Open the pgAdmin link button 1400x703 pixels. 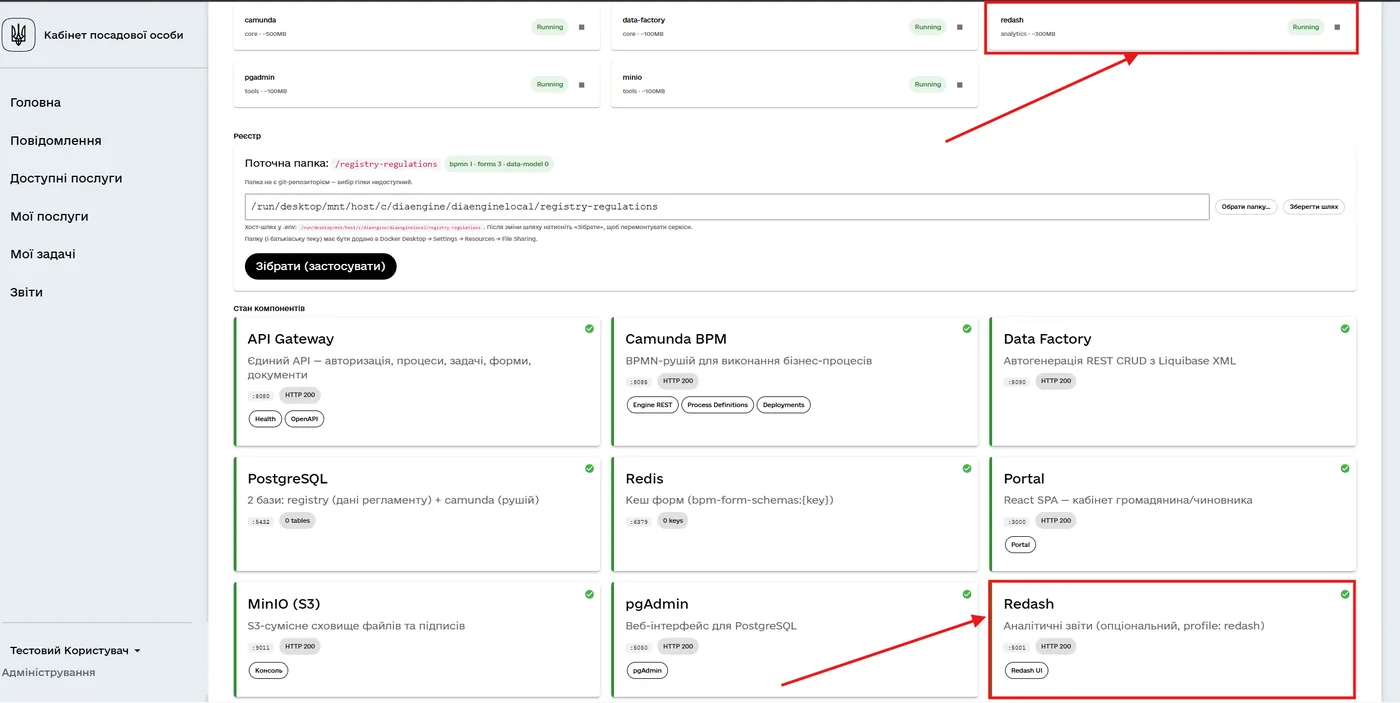(x=647, y=670)
